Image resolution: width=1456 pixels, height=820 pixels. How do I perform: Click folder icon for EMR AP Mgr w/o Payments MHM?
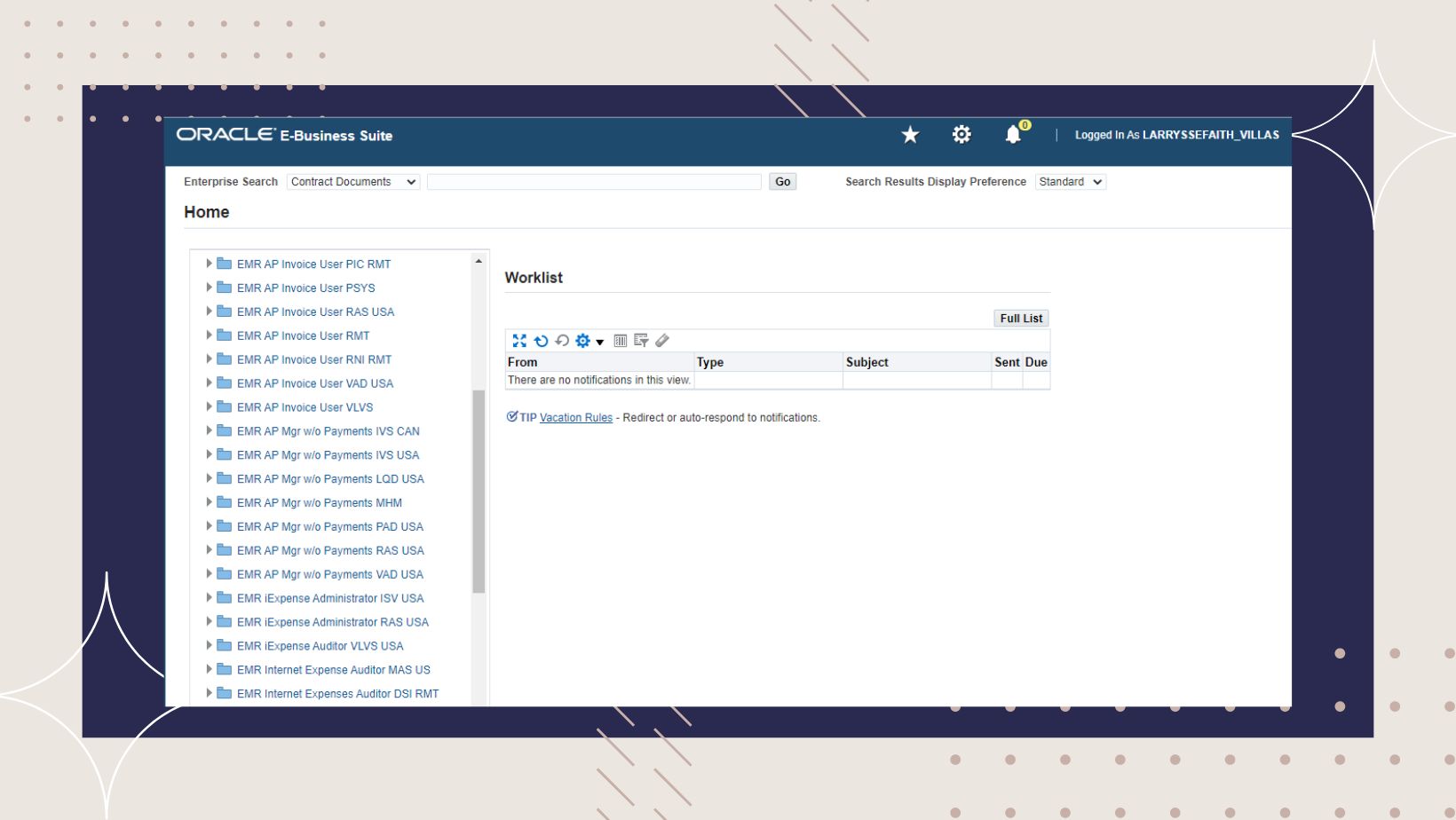(225, 502)
